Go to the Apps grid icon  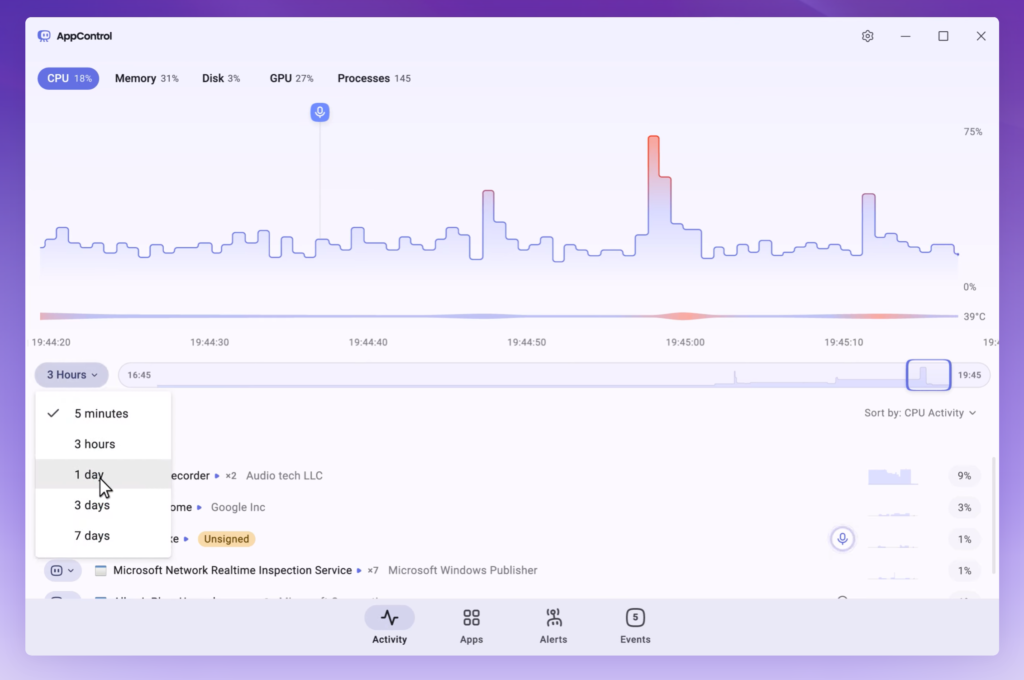click(471, 618)
